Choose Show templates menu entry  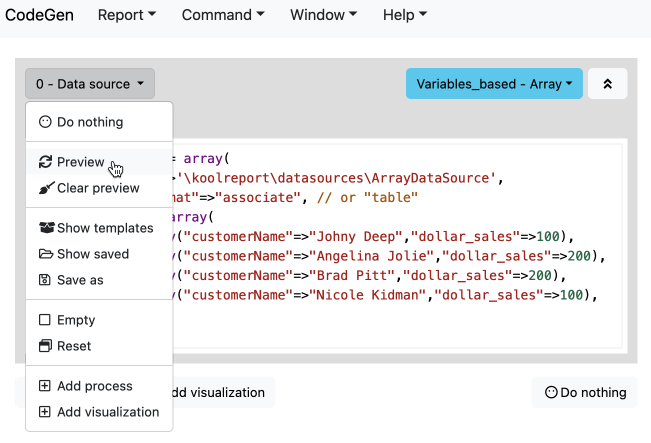tap(99, 228)
